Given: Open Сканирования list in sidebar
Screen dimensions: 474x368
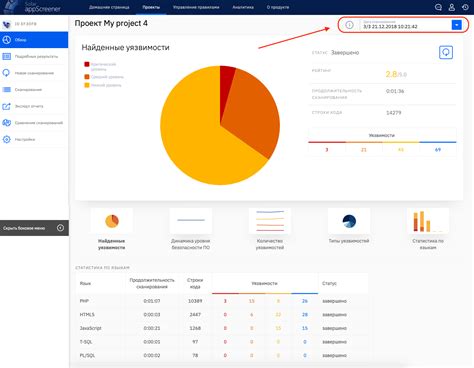Looking at the screenshot, I should click(x=34, y=90).
